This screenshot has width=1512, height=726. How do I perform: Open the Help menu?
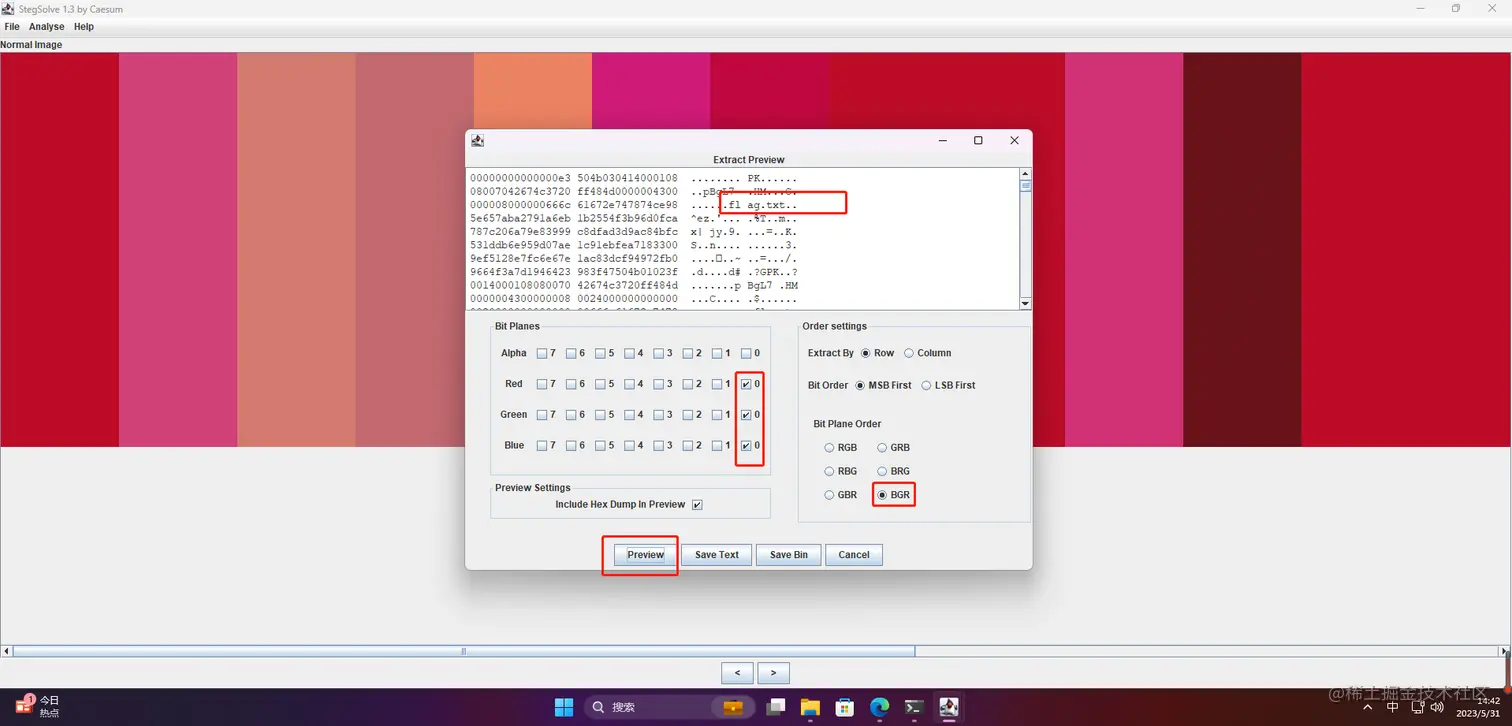(x=84, y=27)
